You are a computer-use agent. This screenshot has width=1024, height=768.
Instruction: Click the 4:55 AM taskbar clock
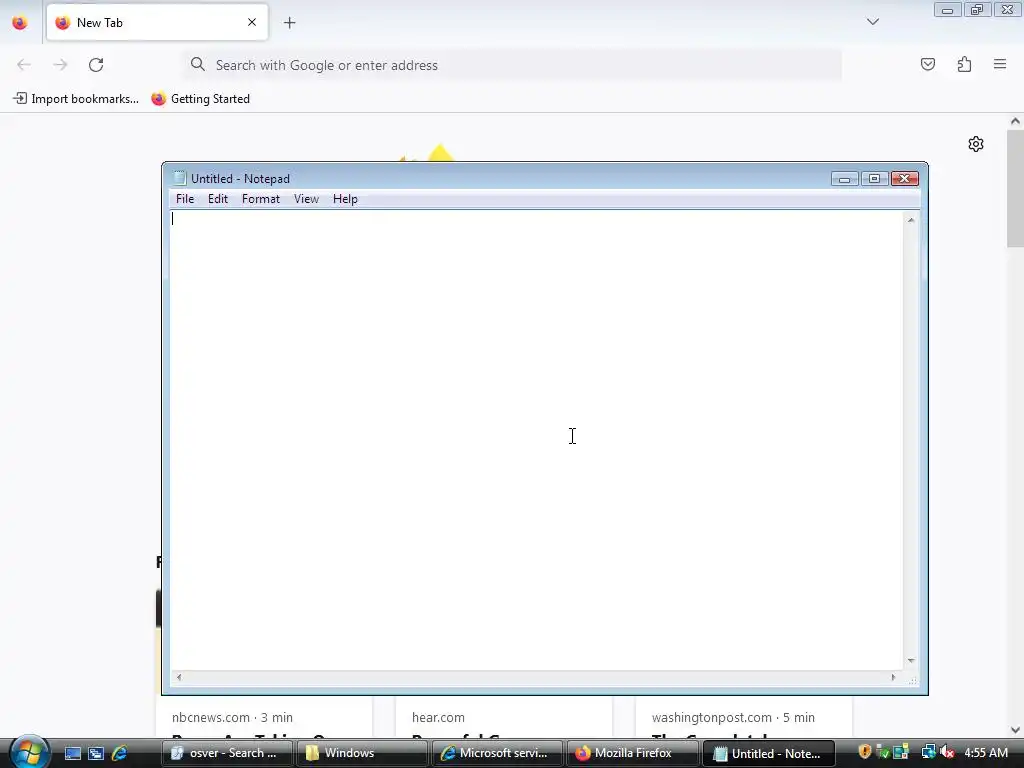[985, 753]
